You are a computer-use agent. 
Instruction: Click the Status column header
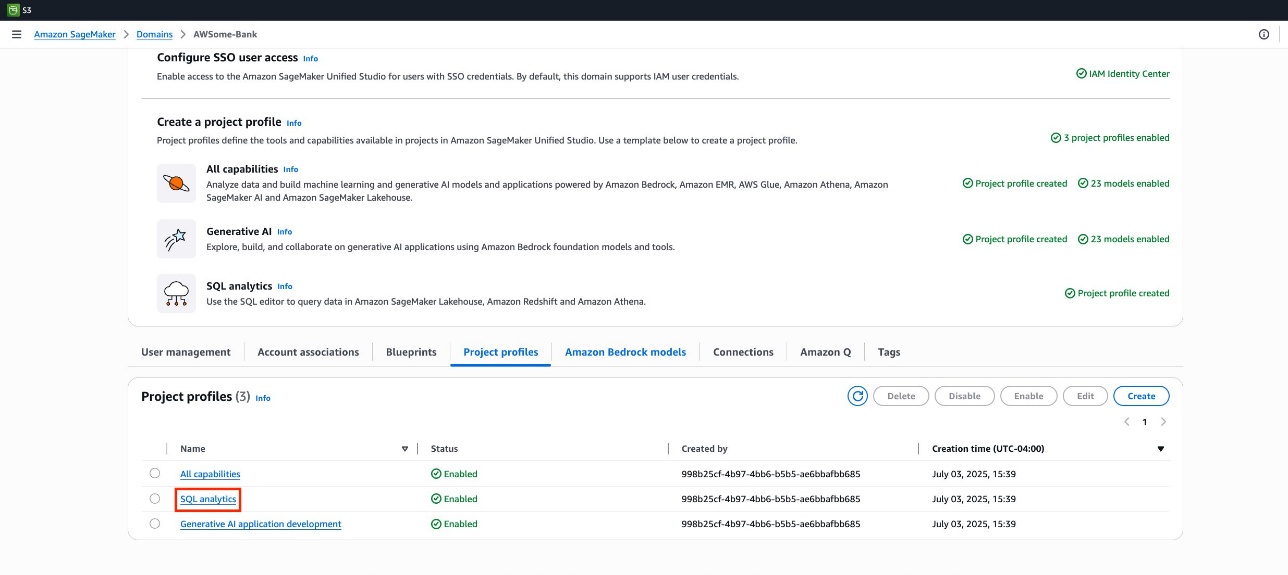coord(444,449)
